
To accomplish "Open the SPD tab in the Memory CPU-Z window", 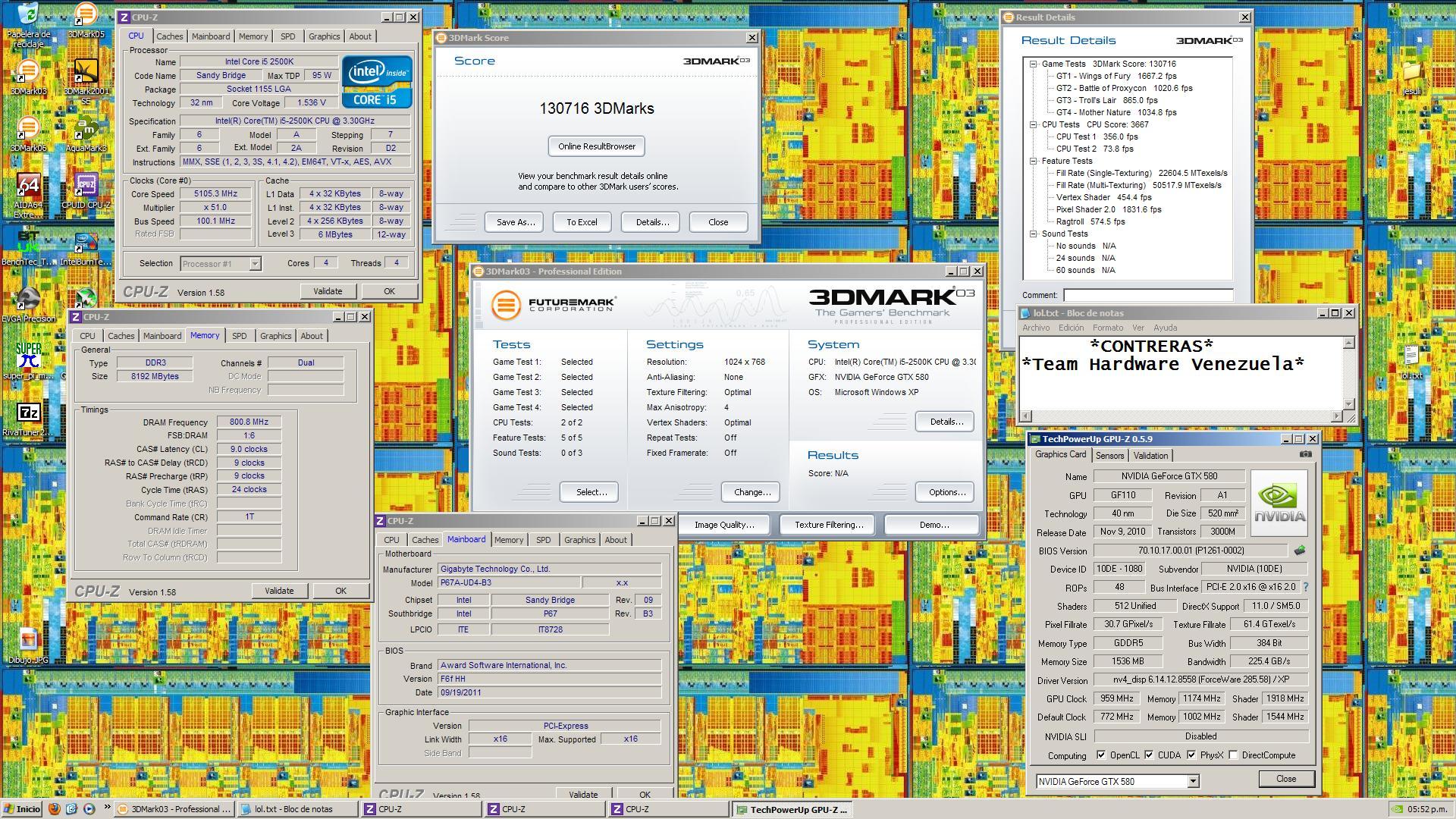I will coord(239,336).
